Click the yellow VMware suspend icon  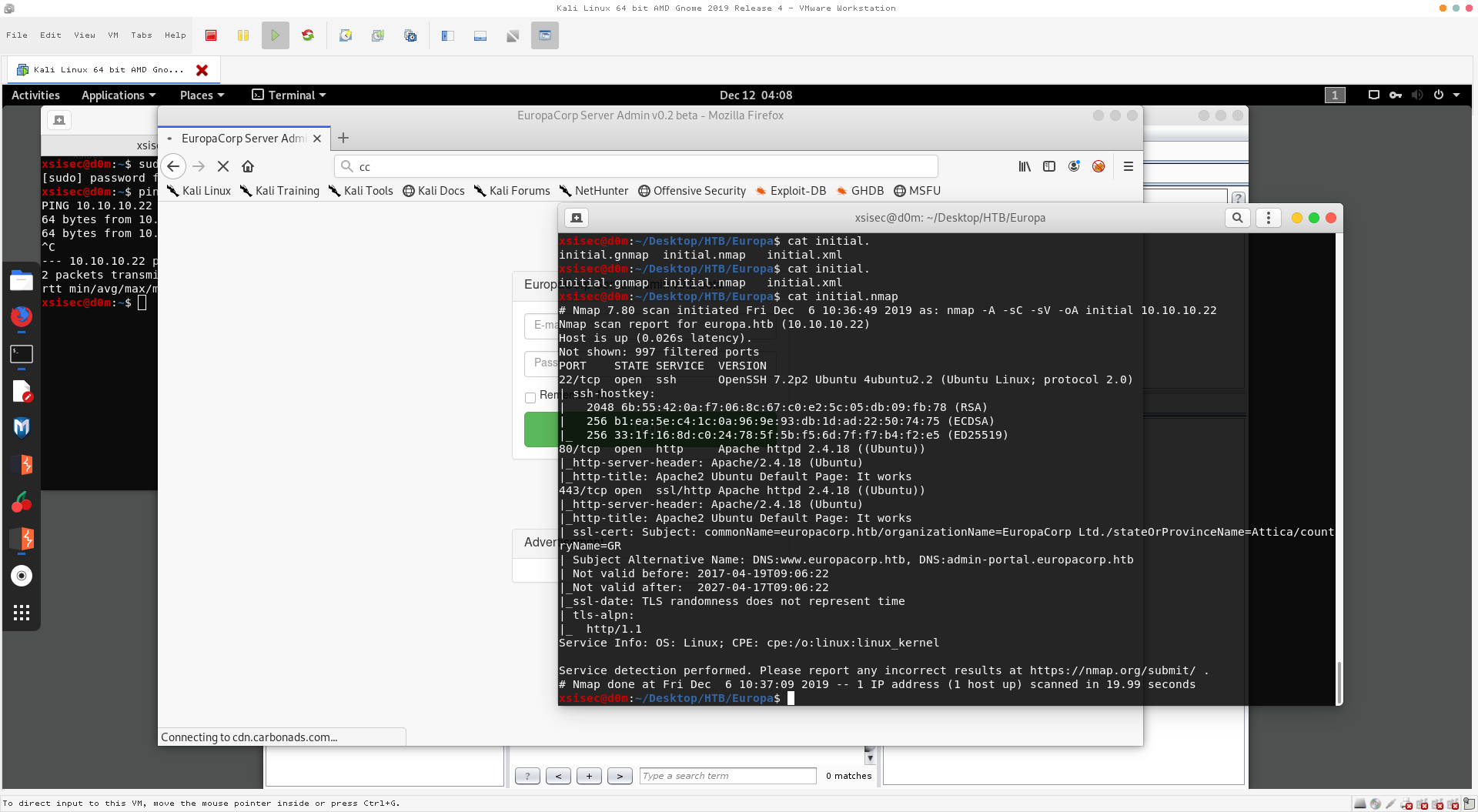243,35
